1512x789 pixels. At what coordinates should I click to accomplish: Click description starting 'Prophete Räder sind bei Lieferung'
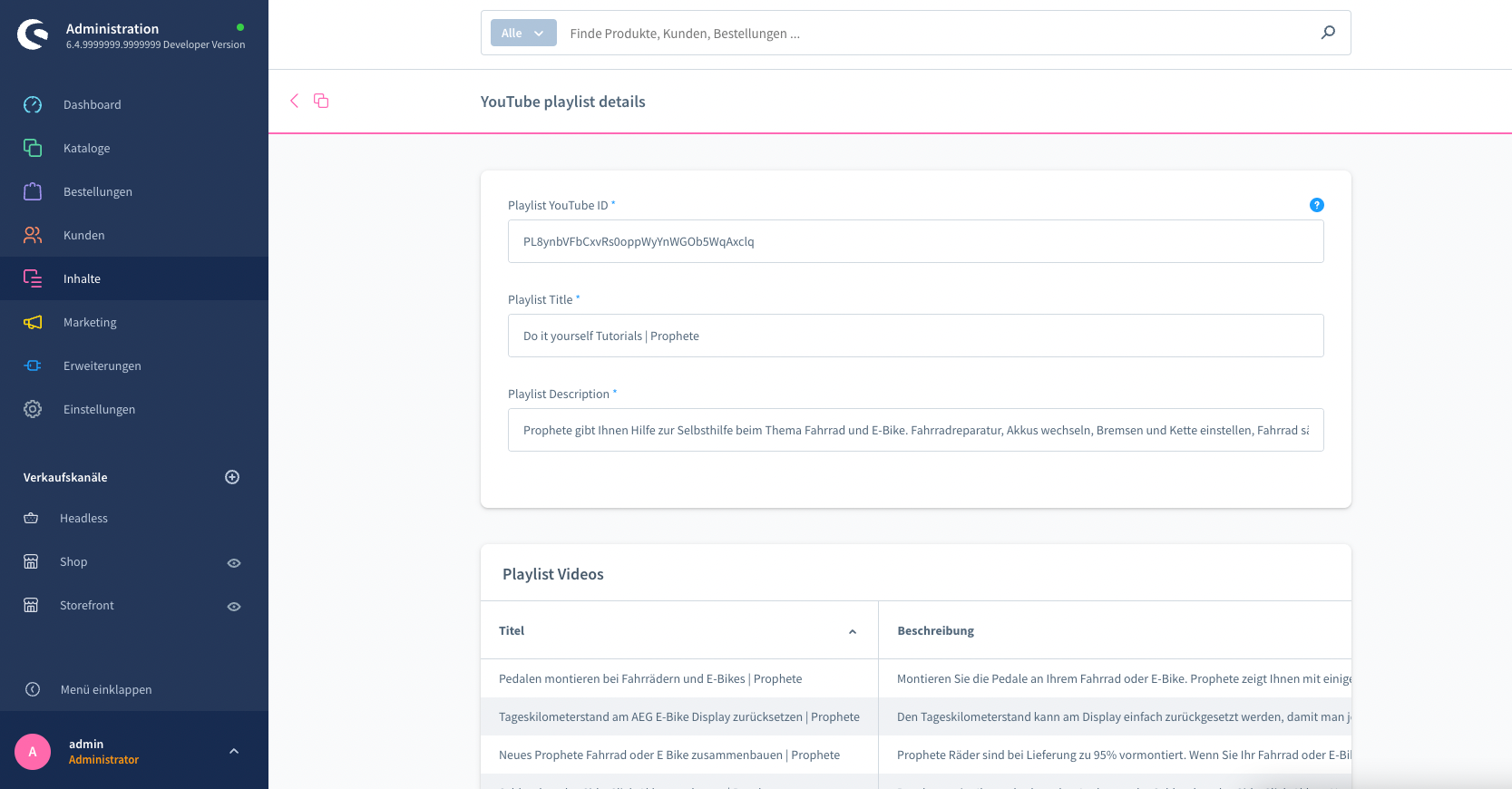(1124, 755)
